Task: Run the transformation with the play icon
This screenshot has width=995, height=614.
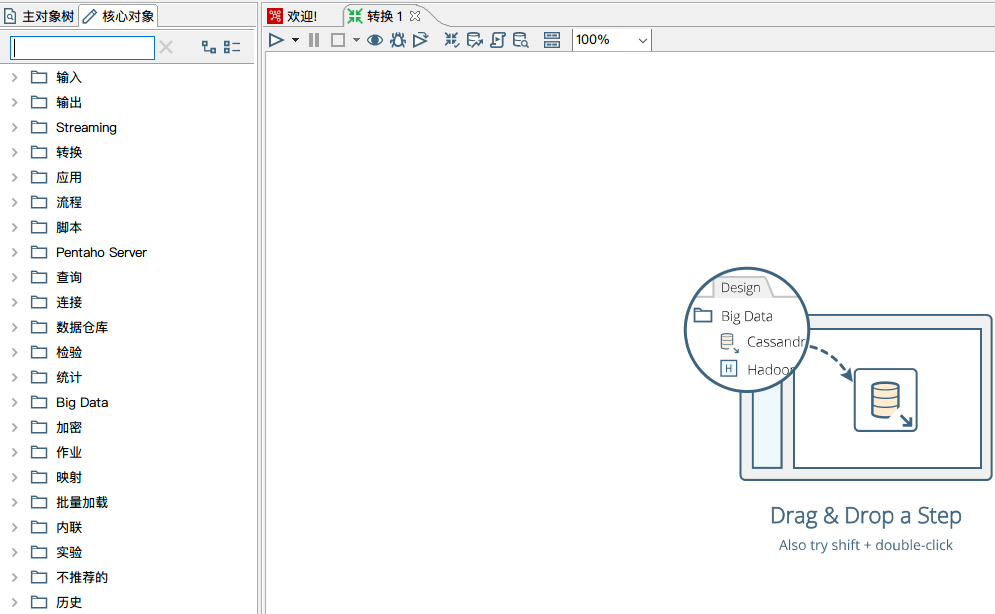Action: tap(277, 40)
